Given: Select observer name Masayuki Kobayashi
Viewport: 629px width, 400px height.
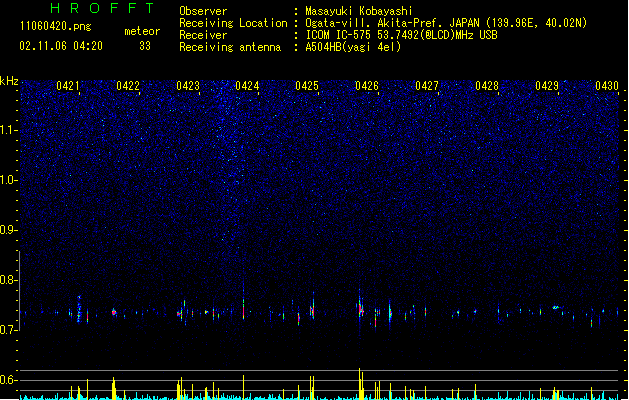Looking at the screenshot, I should pos(359,11).
